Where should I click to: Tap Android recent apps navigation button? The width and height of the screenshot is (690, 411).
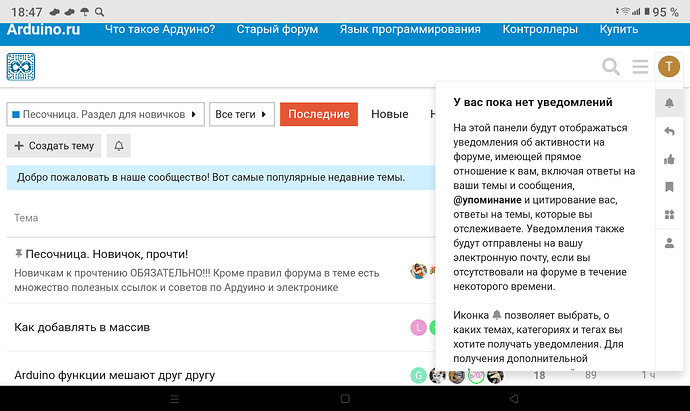(x=175, y=399)
